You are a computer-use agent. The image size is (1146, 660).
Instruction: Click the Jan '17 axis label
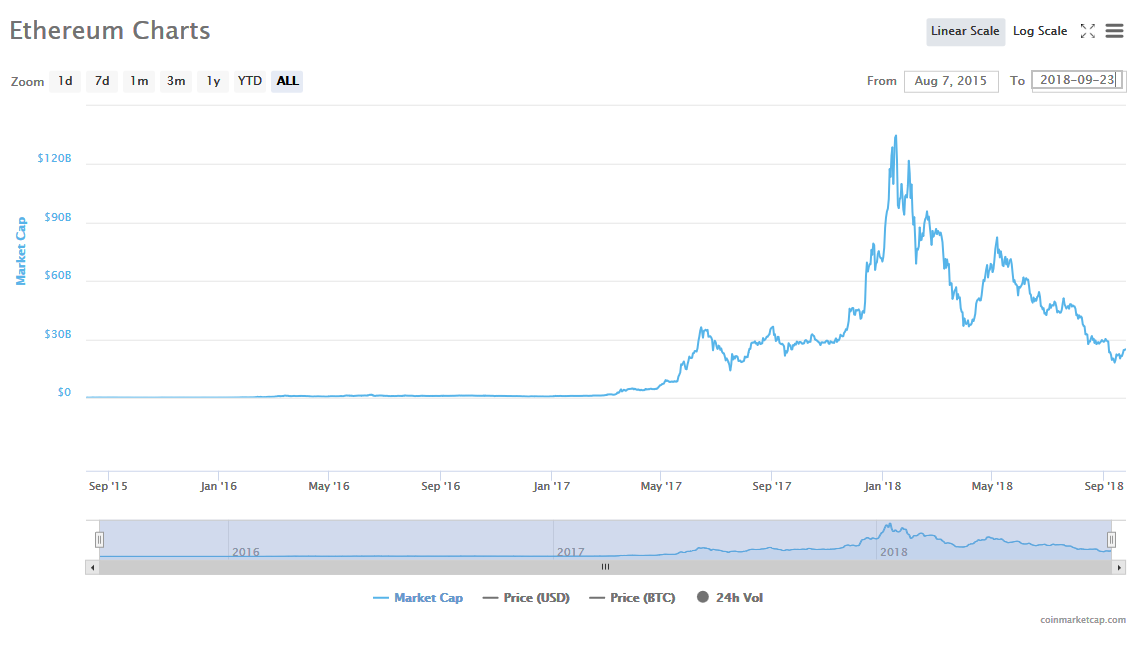(x=551, y=486)
